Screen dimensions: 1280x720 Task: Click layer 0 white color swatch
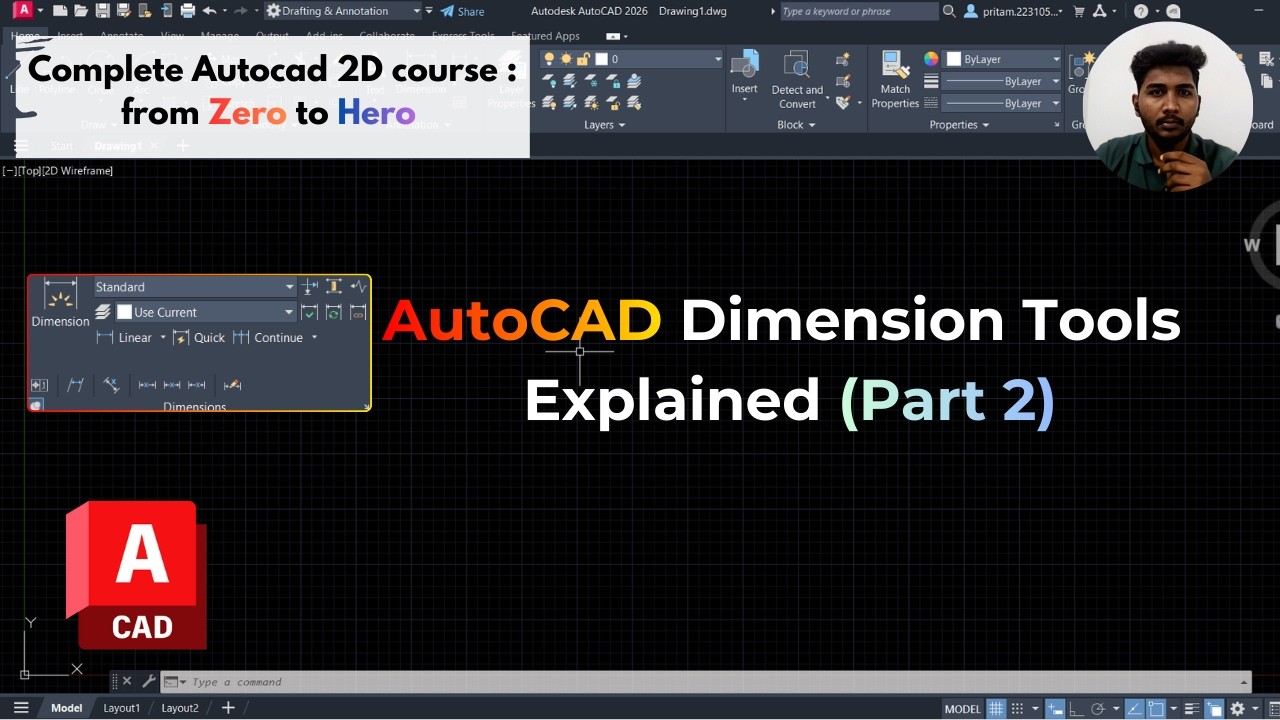[601, 59]
